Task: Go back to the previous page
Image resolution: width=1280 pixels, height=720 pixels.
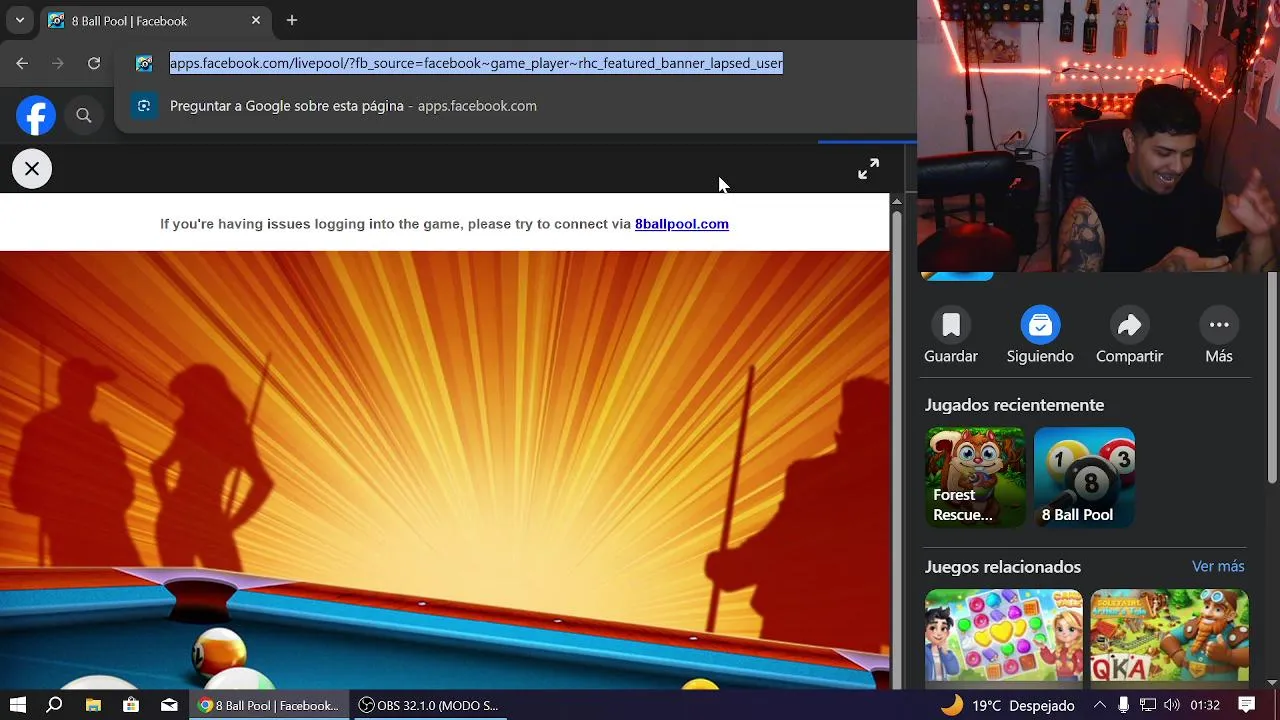Action: click(x=22, y=63)
